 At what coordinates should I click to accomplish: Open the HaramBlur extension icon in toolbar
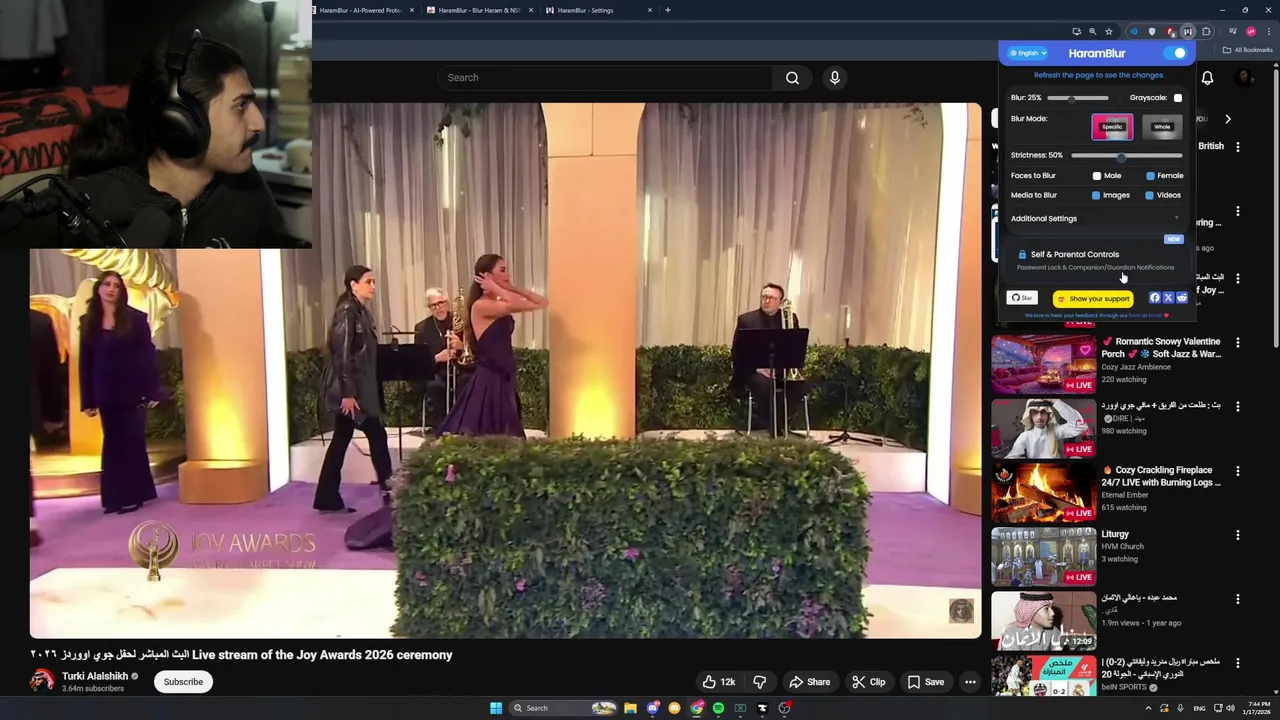(x=1188, y=32)
